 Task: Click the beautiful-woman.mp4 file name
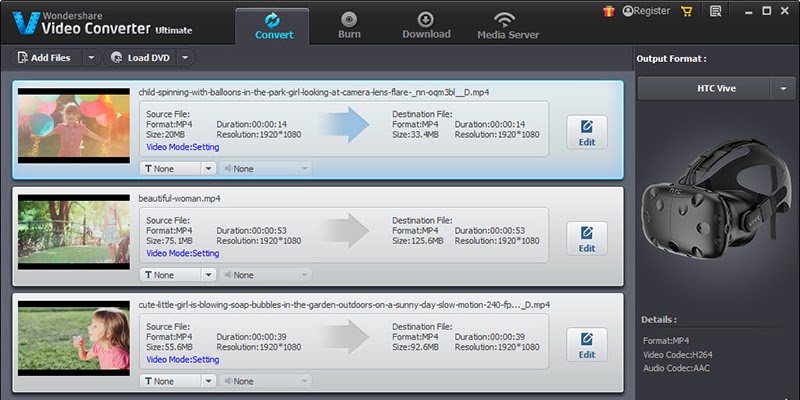click(180, 198)
